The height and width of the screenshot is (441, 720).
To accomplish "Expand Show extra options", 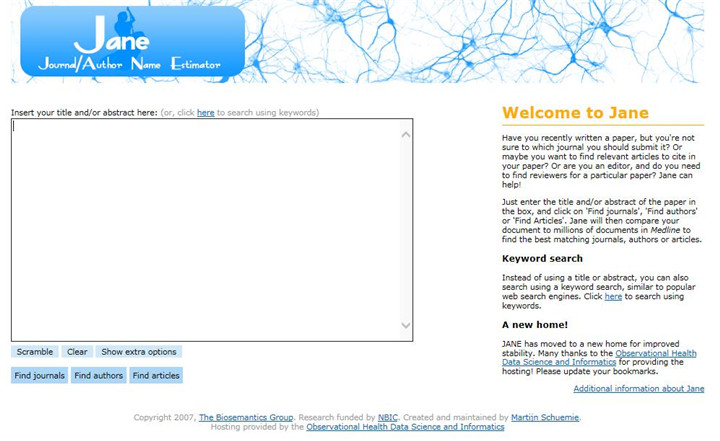I will [139, 352].
